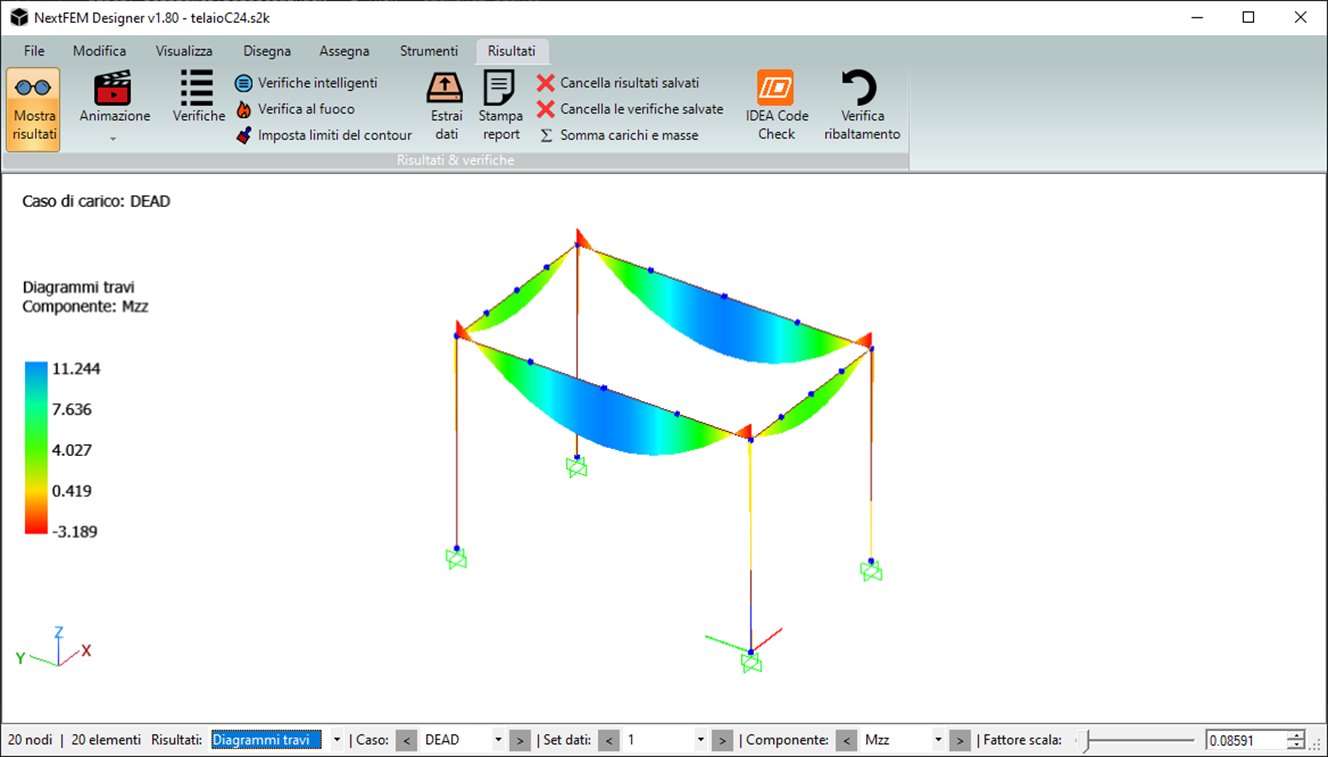
Task: Switch to the Strumenti tab
Action: click(x=428, y=51)
